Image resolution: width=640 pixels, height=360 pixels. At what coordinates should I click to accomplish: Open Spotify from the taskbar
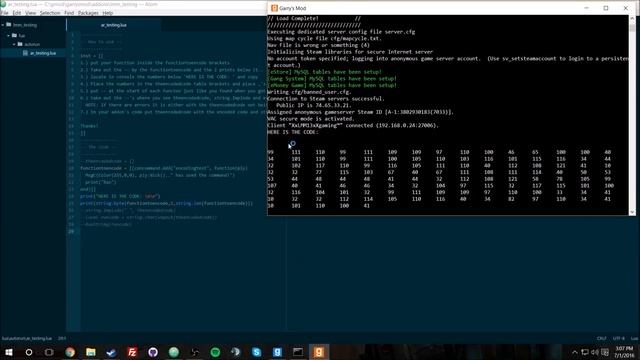point(215,352)
